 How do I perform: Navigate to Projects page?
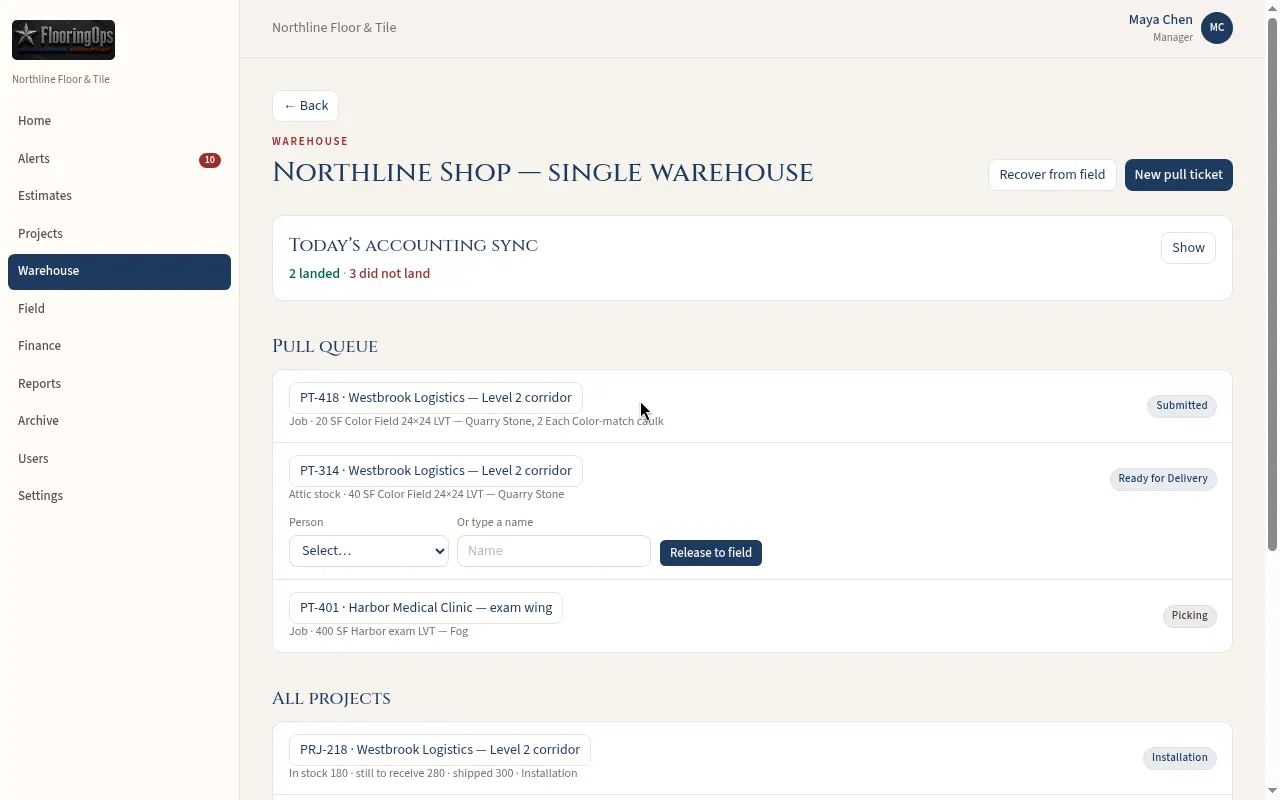coord(119,234)
